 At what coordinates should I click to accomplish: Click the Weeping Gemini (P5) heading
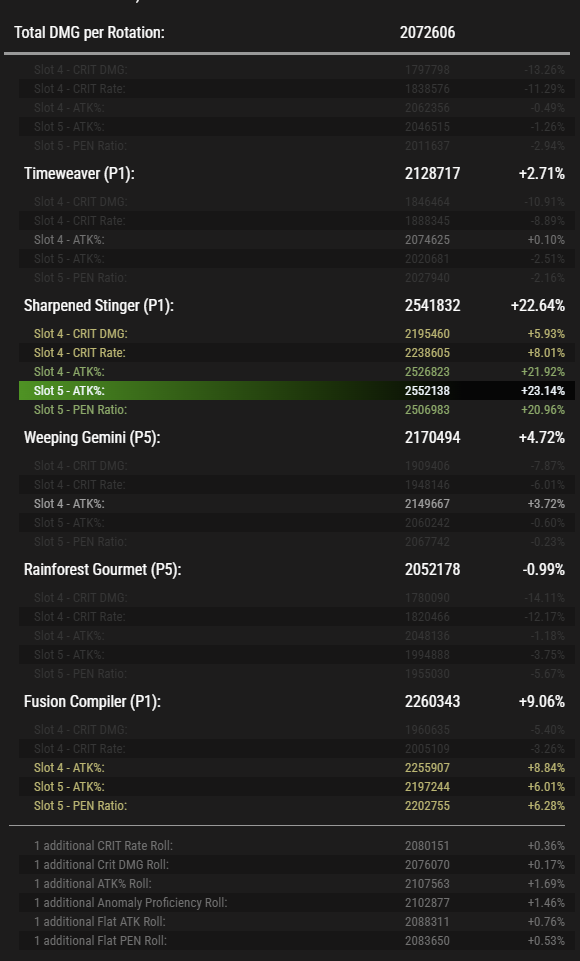(x=92, y=438)
